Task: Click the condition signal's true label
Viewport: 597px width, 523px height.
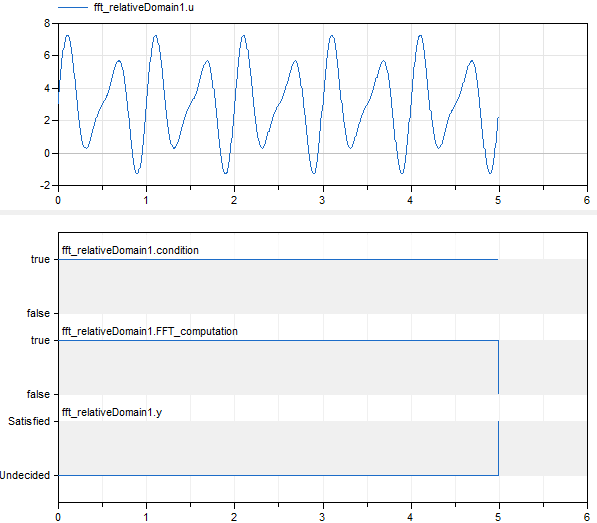Action: coord(40,260)
